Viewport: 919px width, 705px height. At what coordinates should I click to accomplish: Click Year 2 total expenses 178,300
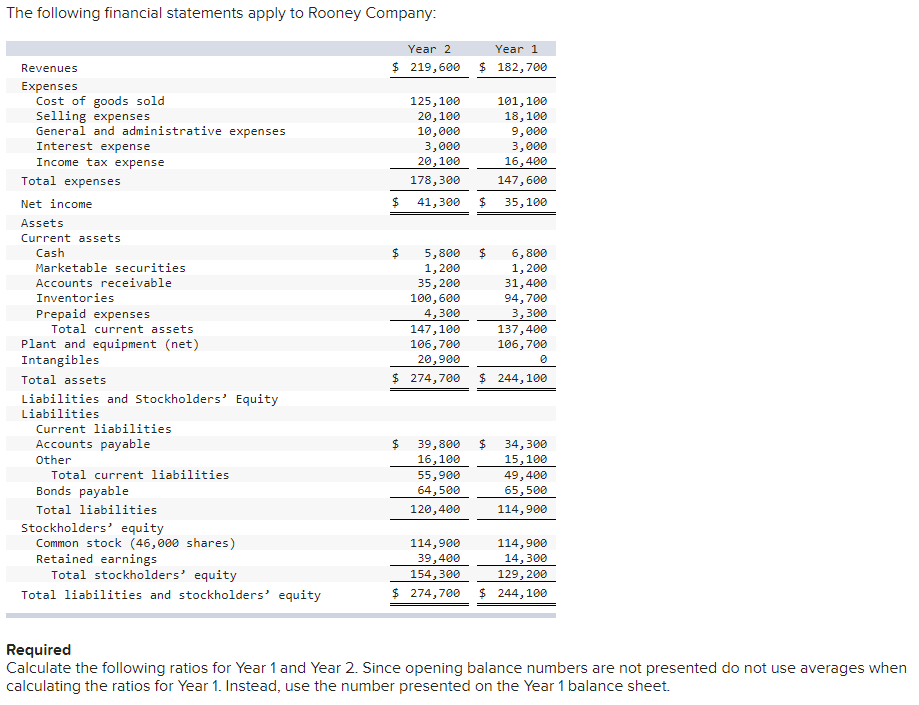coord(435,180)
